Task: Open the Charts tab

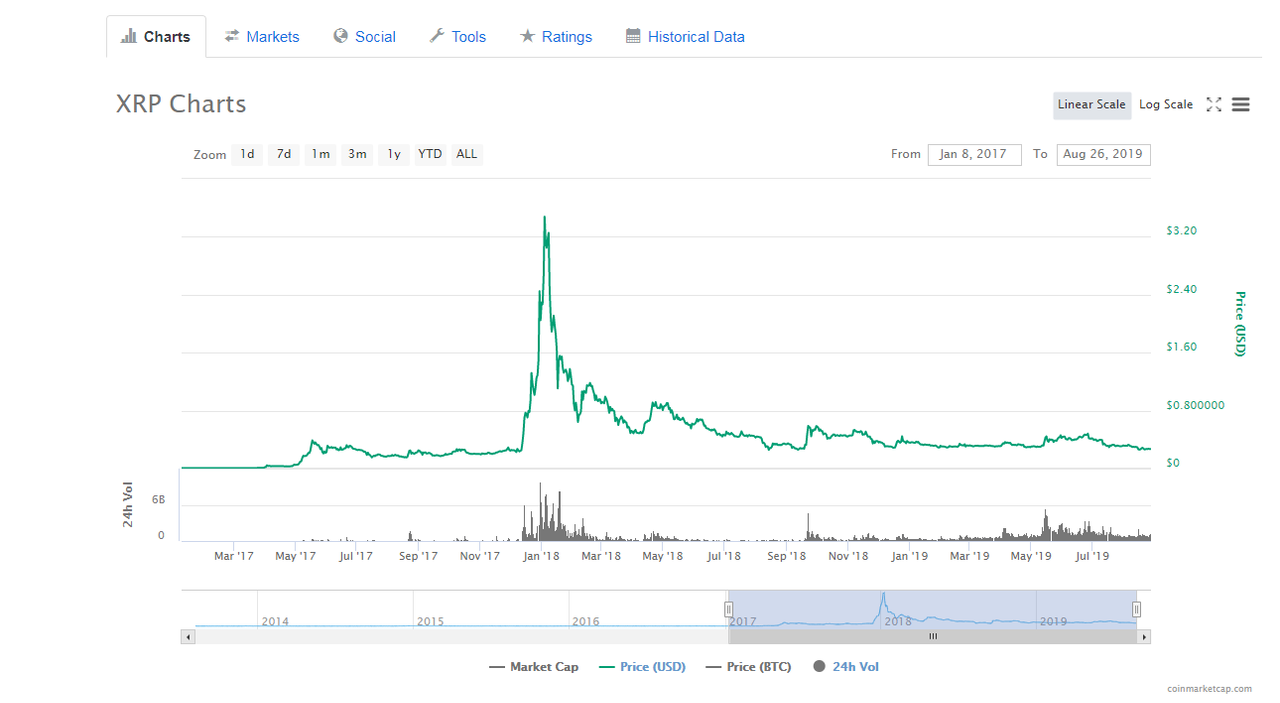Action: coord(156,37)
